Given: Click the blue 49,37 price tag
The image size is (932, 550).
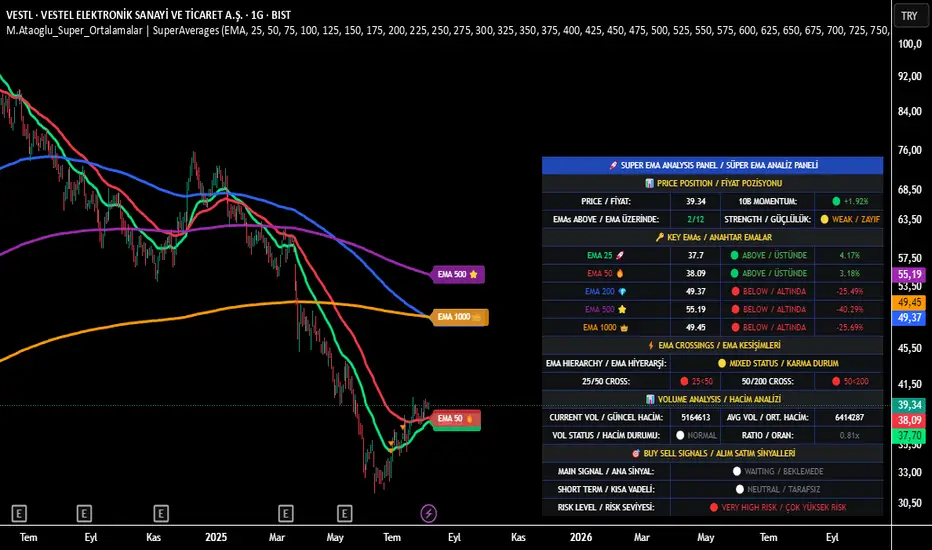Looking at the screenshot, I should tap(910, 317).
